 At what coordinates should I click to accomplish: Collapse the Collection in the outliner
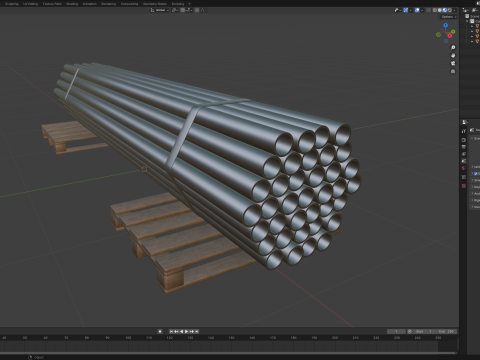coord(467,21)
